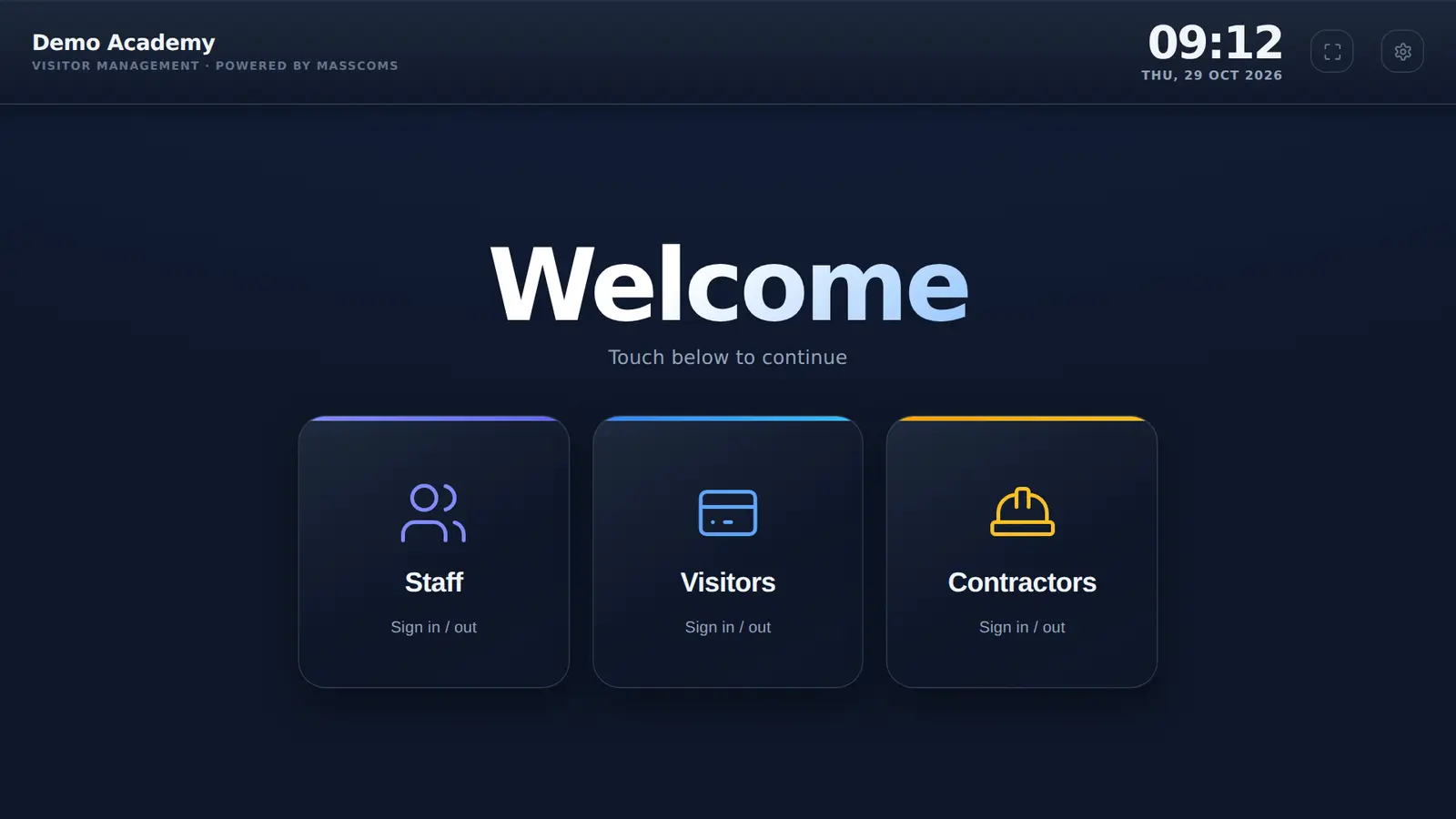Click the Welcome heading
This screenshot has height=819, width=1456.
[x=729, y=284]
